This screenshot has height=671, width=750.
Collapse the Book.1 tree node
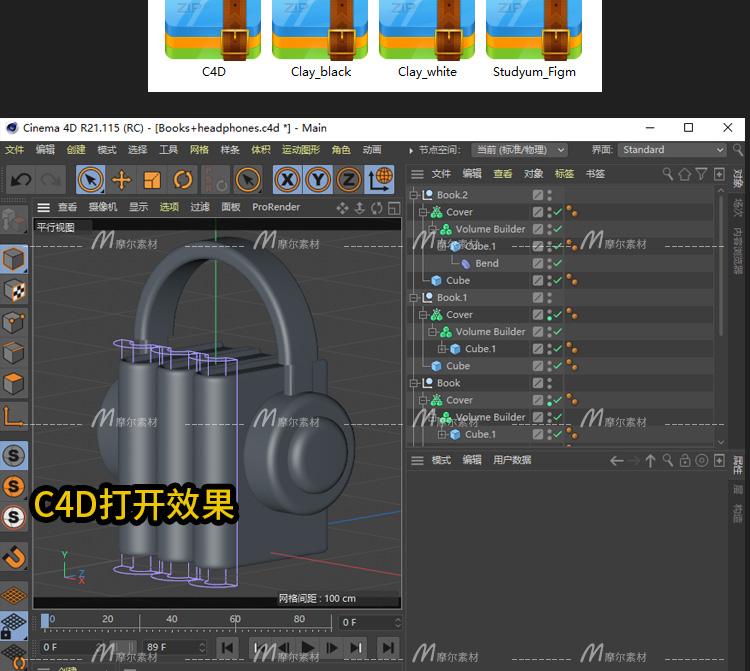click(x=414, y=298)
